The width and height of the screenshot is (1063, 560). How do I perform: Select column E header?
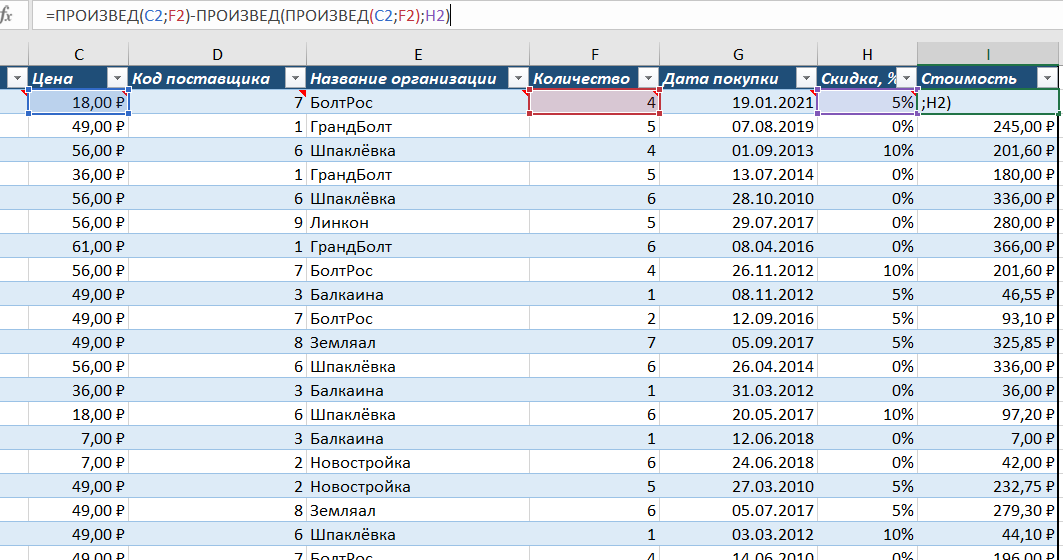coord(418,54)
